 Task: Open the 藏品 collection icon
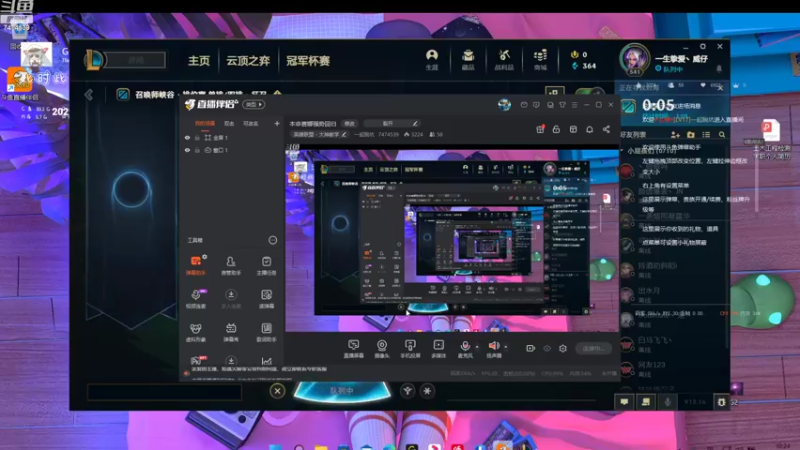[468, 59]
